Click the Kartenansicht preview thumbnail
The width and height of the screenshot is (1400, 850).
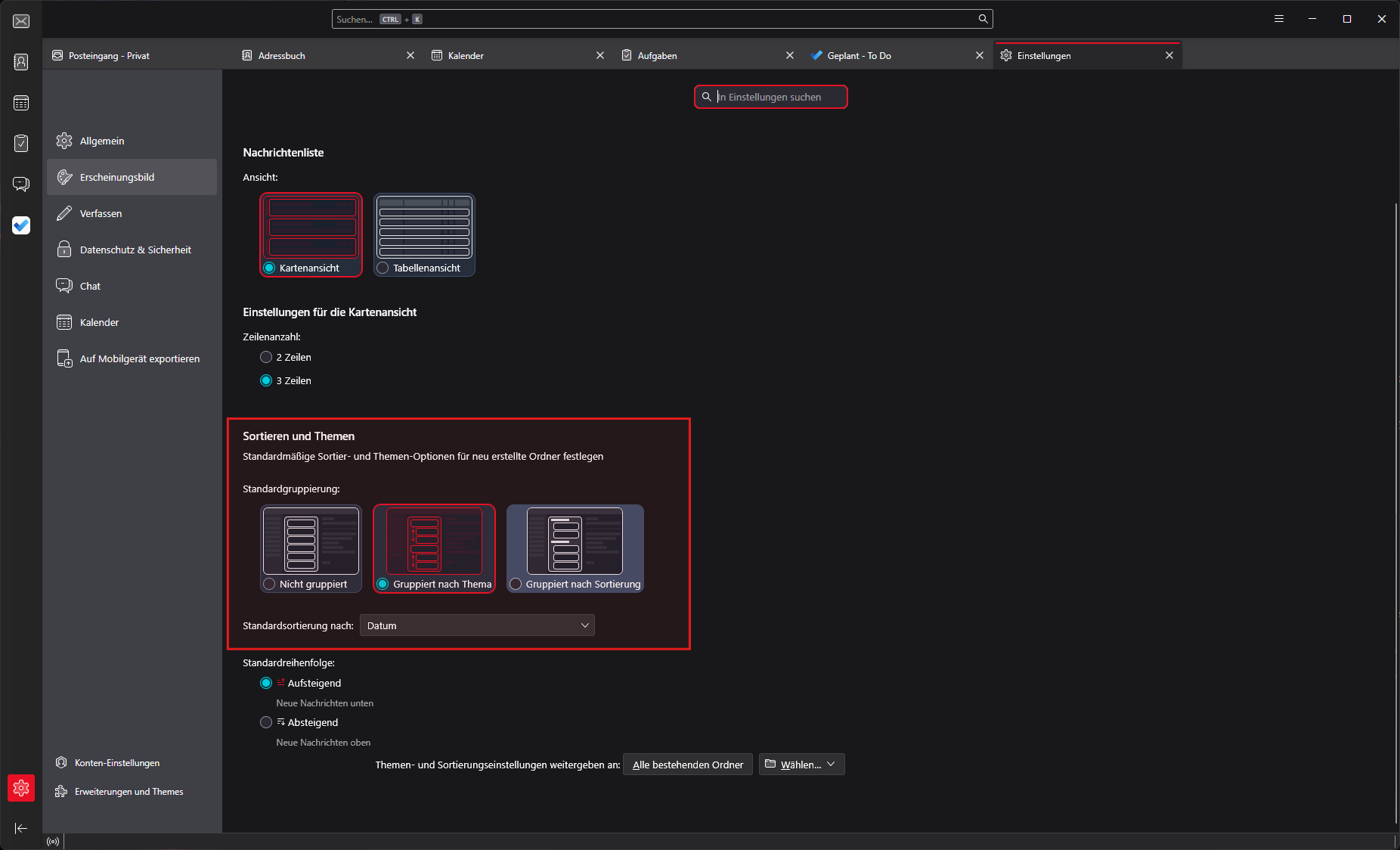pos(311,228)
